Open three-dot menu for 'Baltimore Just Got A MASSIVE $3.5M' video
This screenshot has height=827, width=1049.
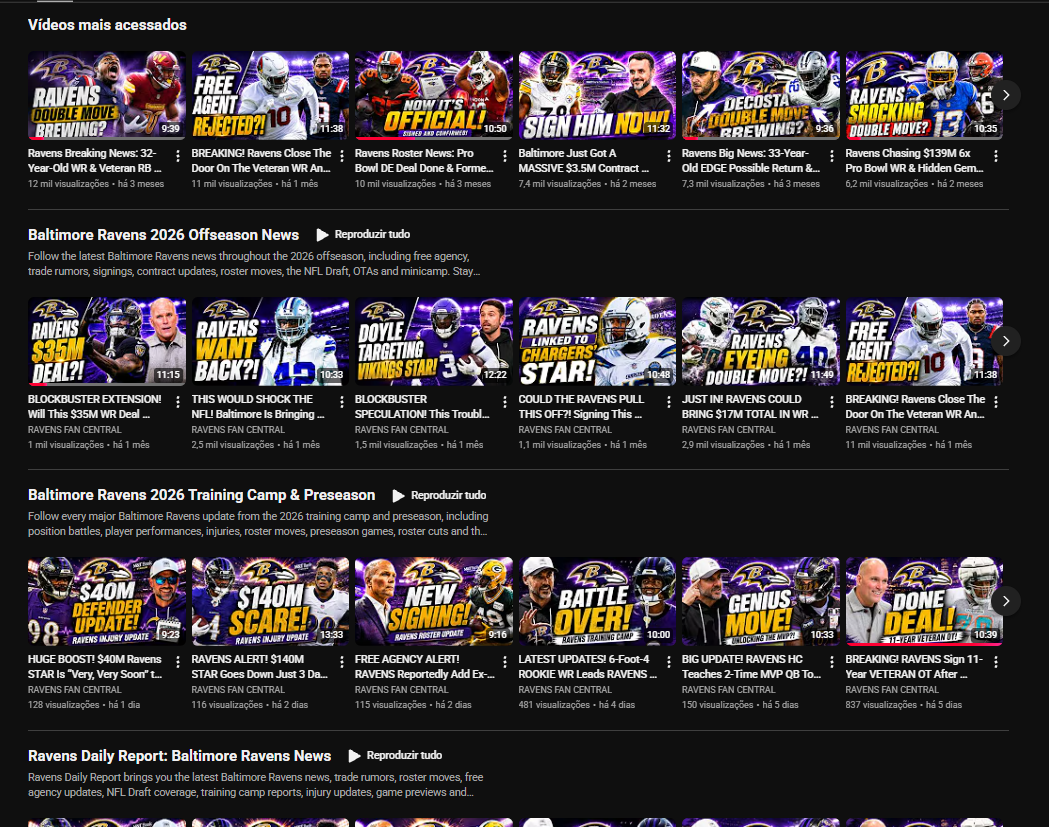pos(669,156)
